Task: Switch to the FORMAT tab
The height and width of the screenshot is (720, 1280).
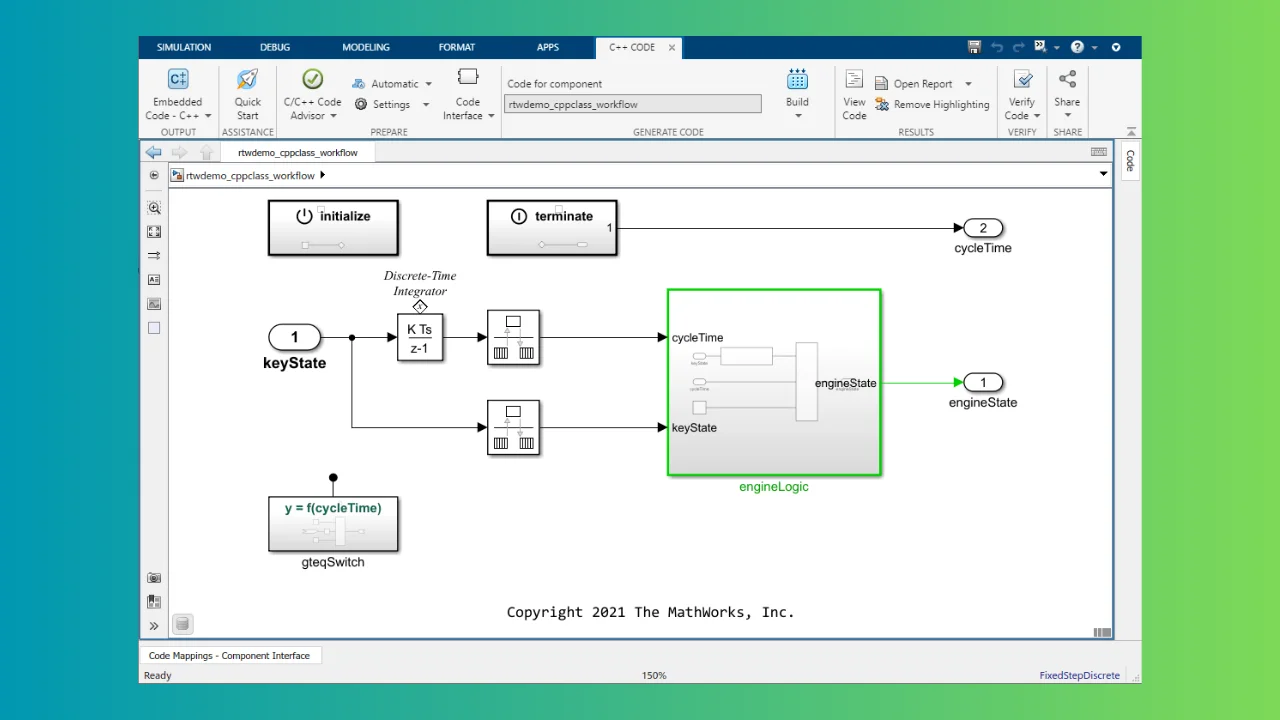Action: tap(457, 47)
